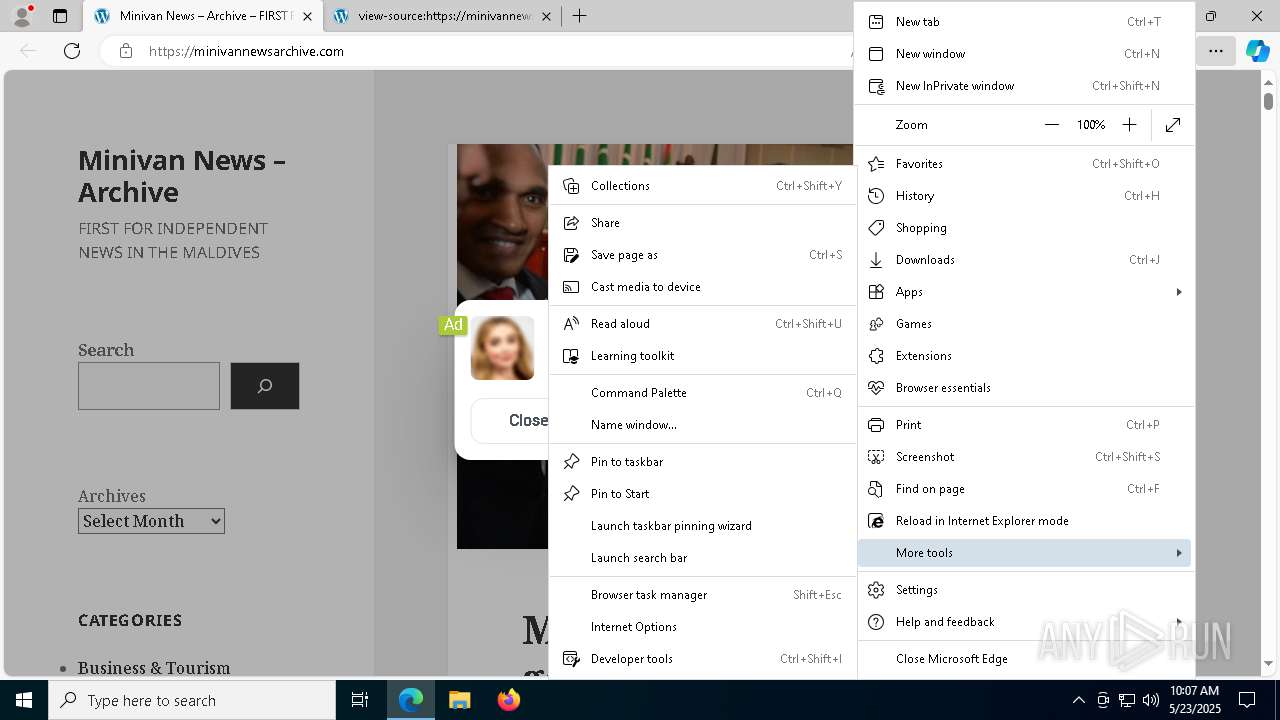Click the taskbar search box

pyautogui.click(x=192, y=700)
